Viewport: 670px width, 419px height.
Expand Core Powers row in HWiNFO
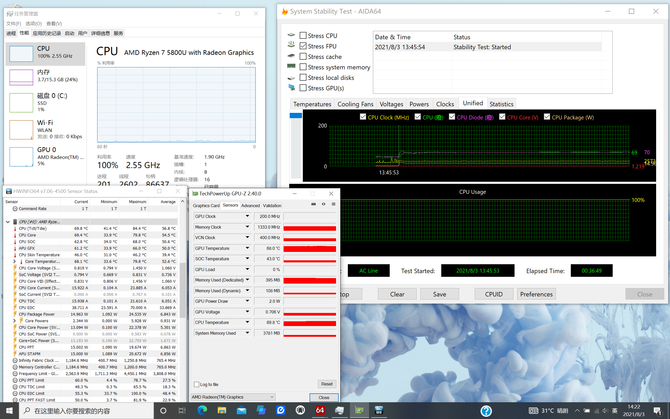pos(15,320)
